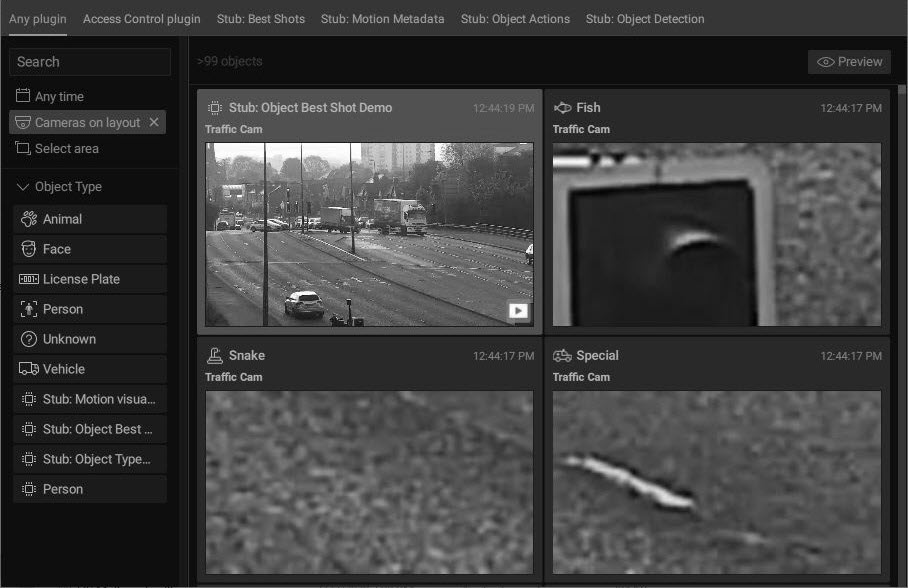The height and width of the screenshot is (588, 908).
Task: Collapse the Object Type section
Action: click(x=22, y=186)
